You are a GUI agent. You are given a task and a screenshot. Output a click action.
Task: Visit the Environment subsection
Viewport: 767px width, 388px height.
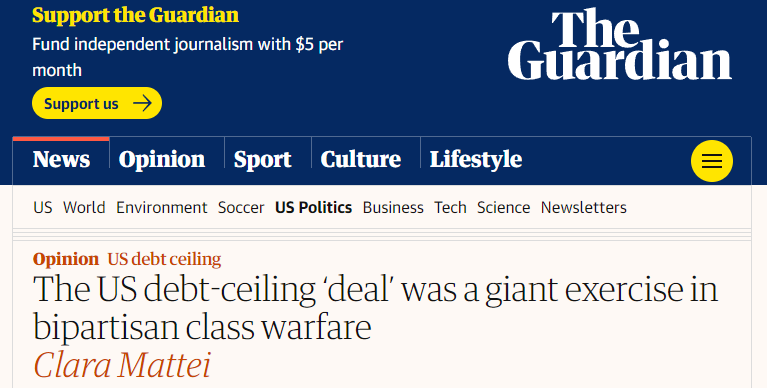(162, 207)
